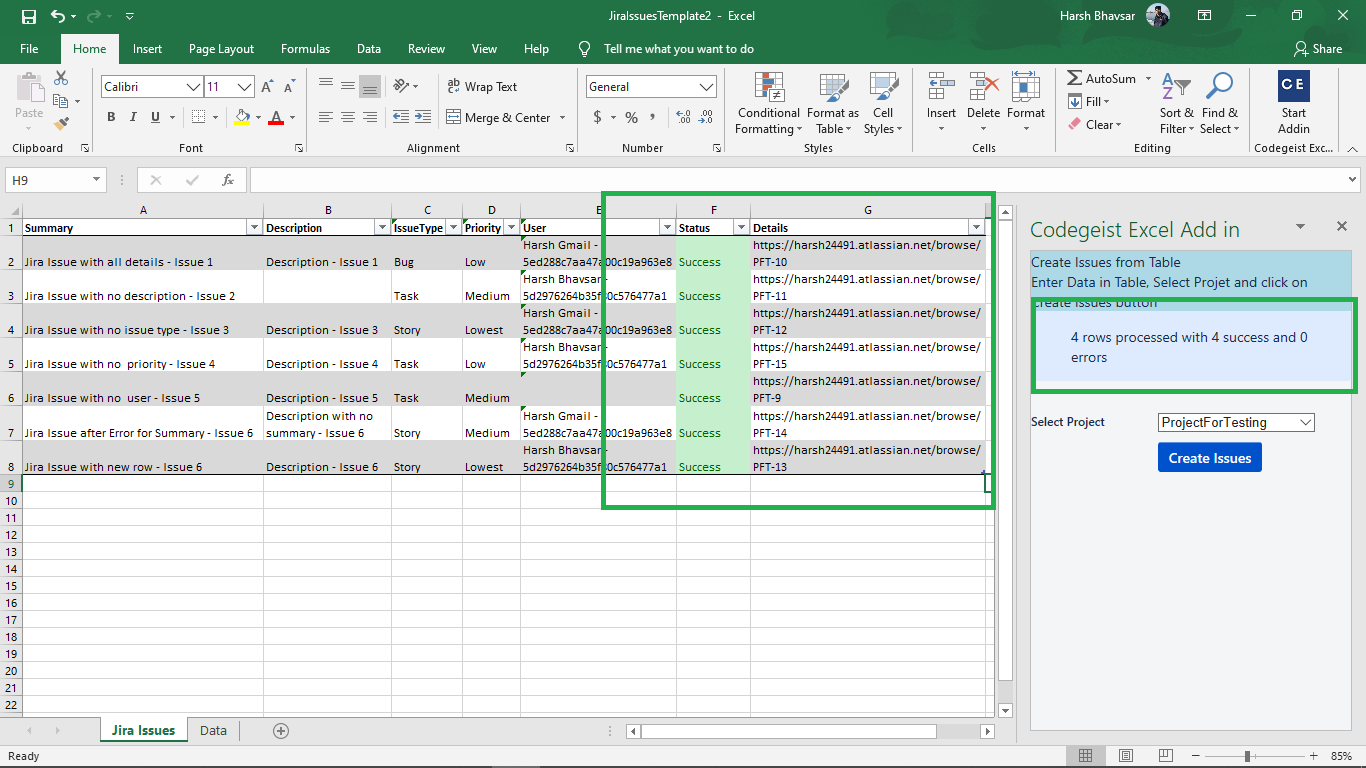Open the Merge & Center dropdown arrow
The image size is (1366, 768).
click(562, 118)
